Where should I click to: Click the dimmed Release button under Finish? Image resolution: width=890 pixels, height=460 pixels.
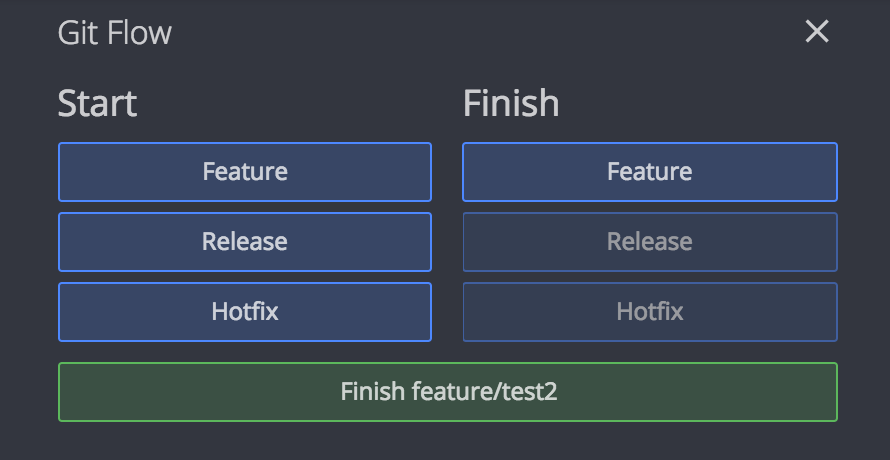pos(650,242)
